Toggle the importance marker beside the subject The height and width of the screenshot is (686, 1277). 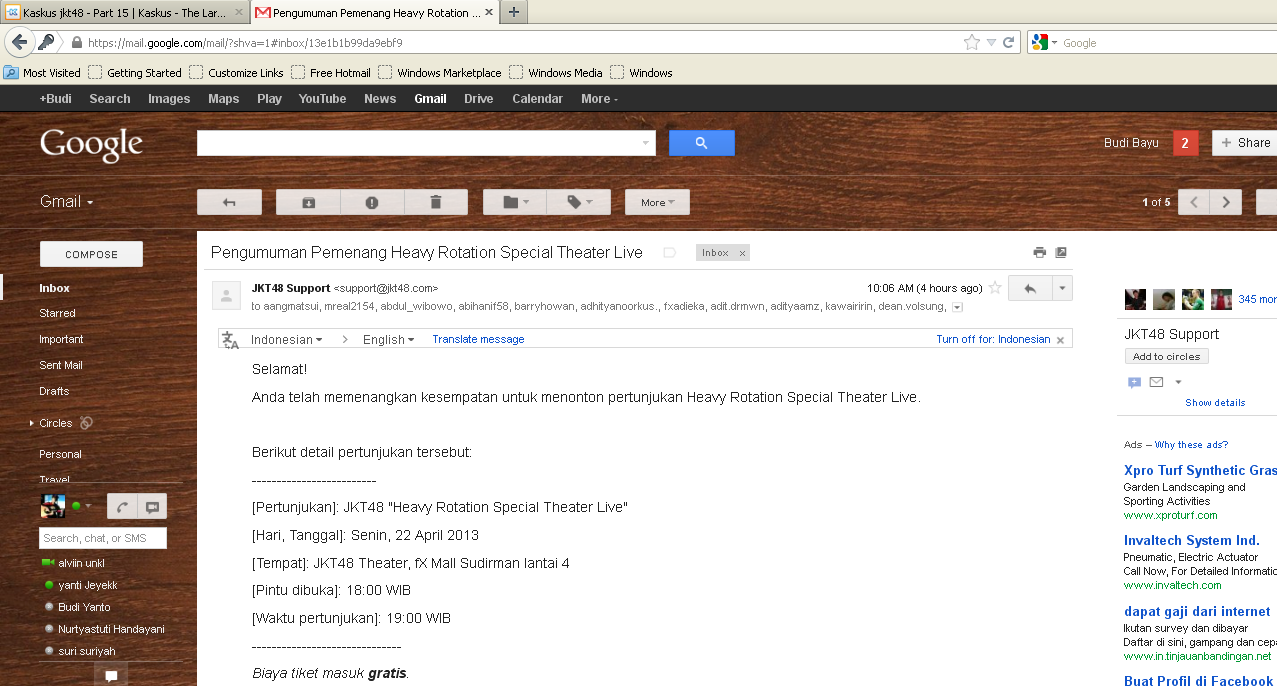point(669,253)
